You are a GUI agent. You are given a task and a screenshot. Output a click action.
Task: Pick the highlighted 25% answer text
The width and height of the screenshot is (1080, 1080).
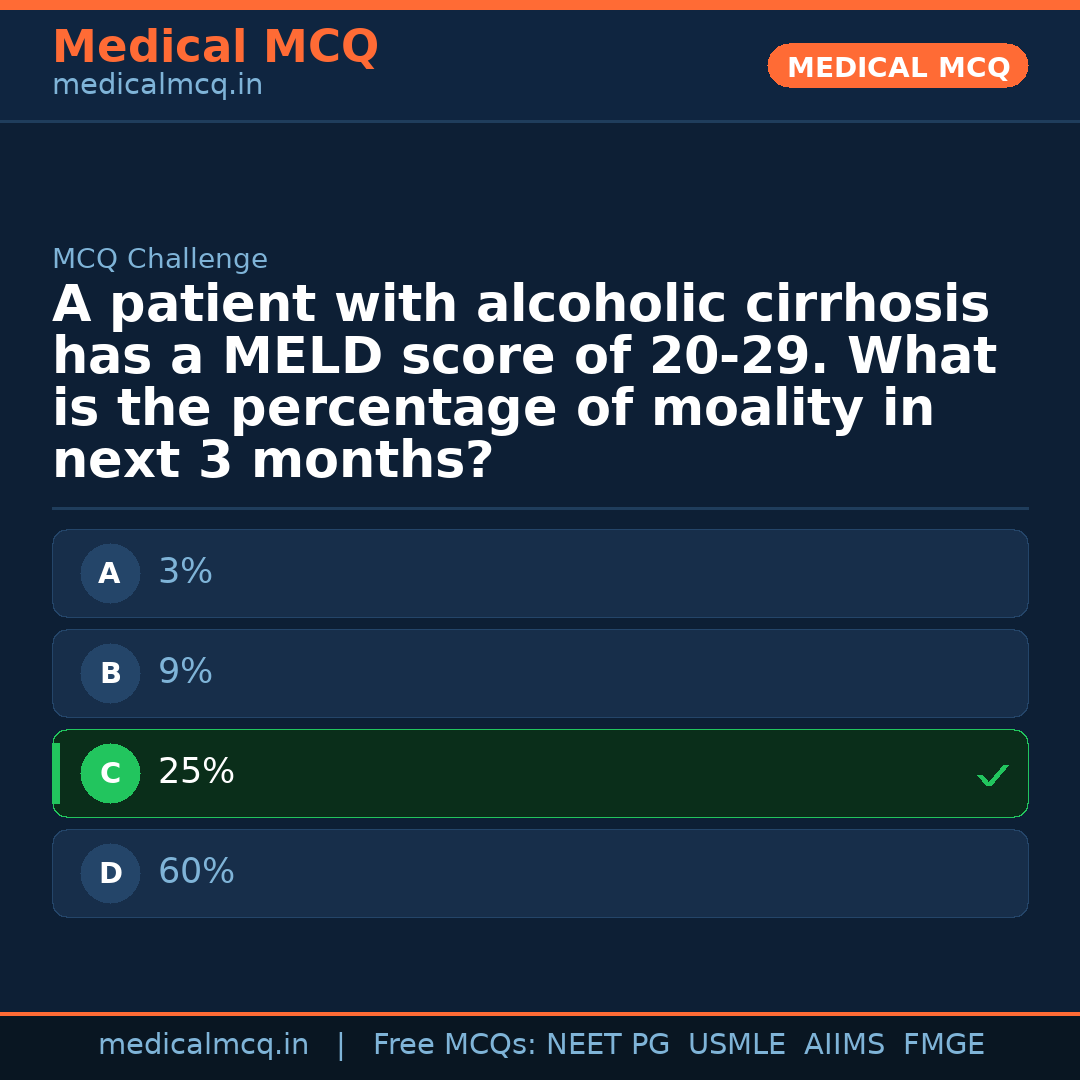pyautogui.click(x=196, y=772)
